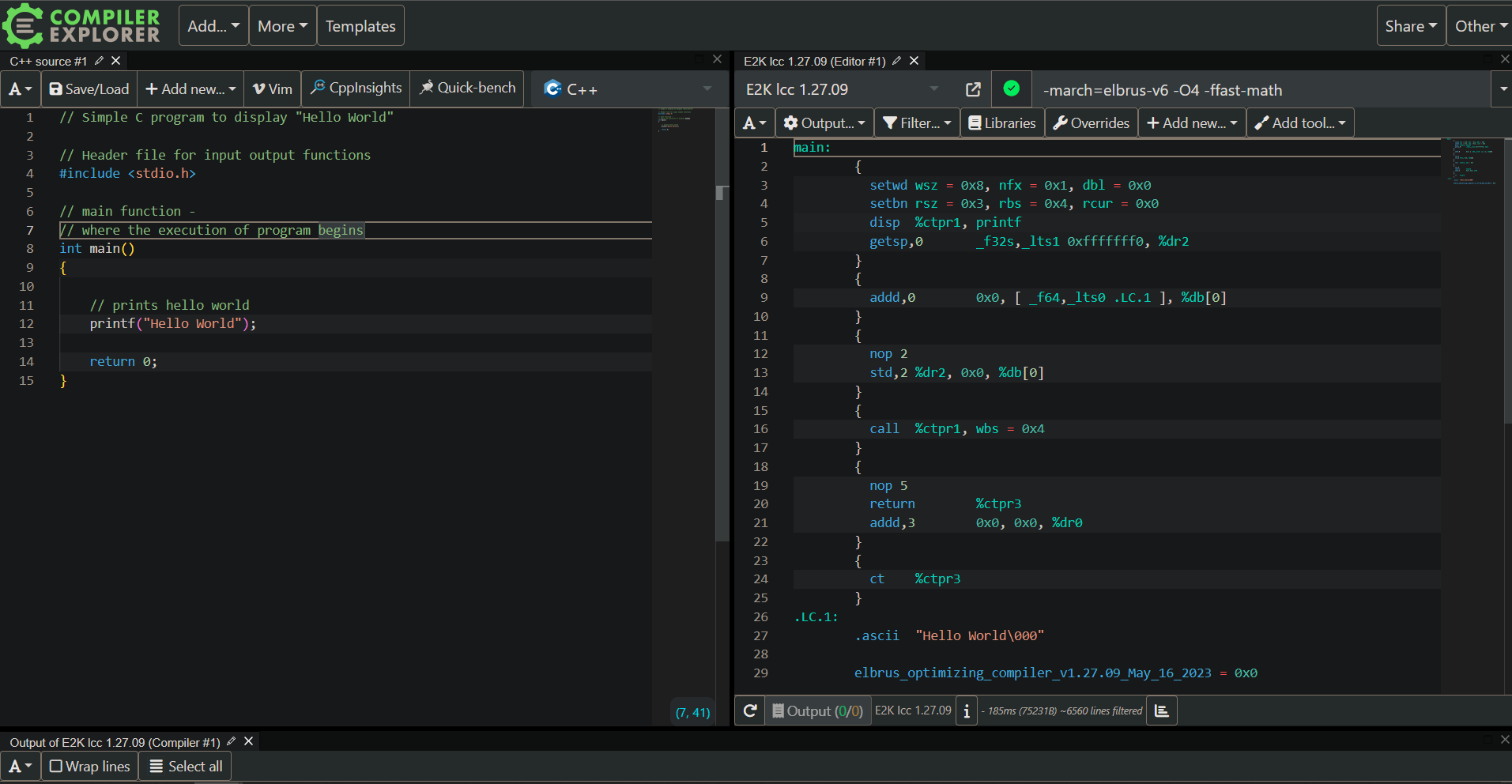1512x784 pixels.
Task: Open the Add... menu in top bar
Action: coord(213,26)
